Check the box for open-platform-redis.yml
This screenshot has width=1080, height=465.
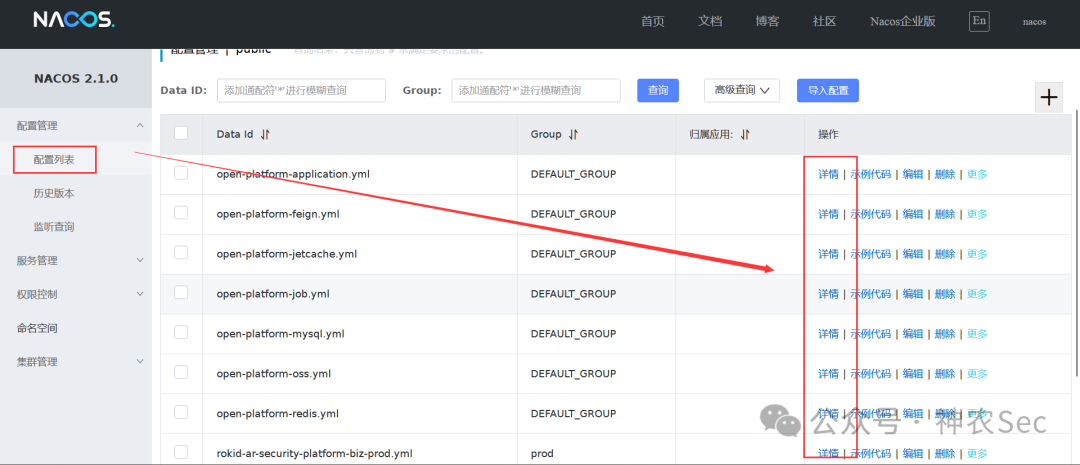coord(181,412)
